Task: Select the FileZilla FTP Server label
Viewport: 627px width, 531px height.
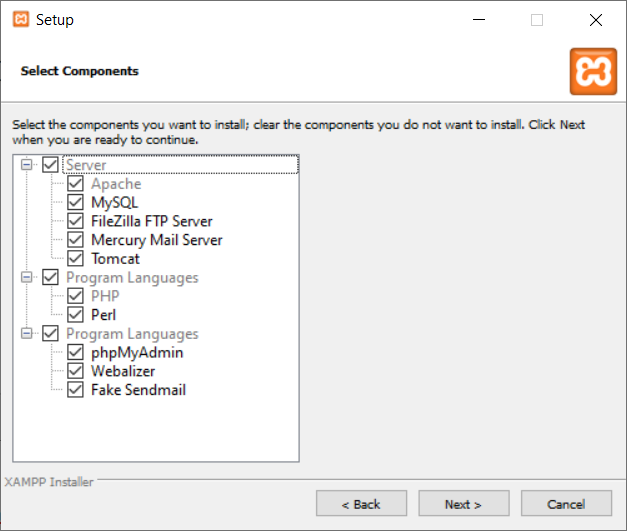Action: [x=152, y=221]
